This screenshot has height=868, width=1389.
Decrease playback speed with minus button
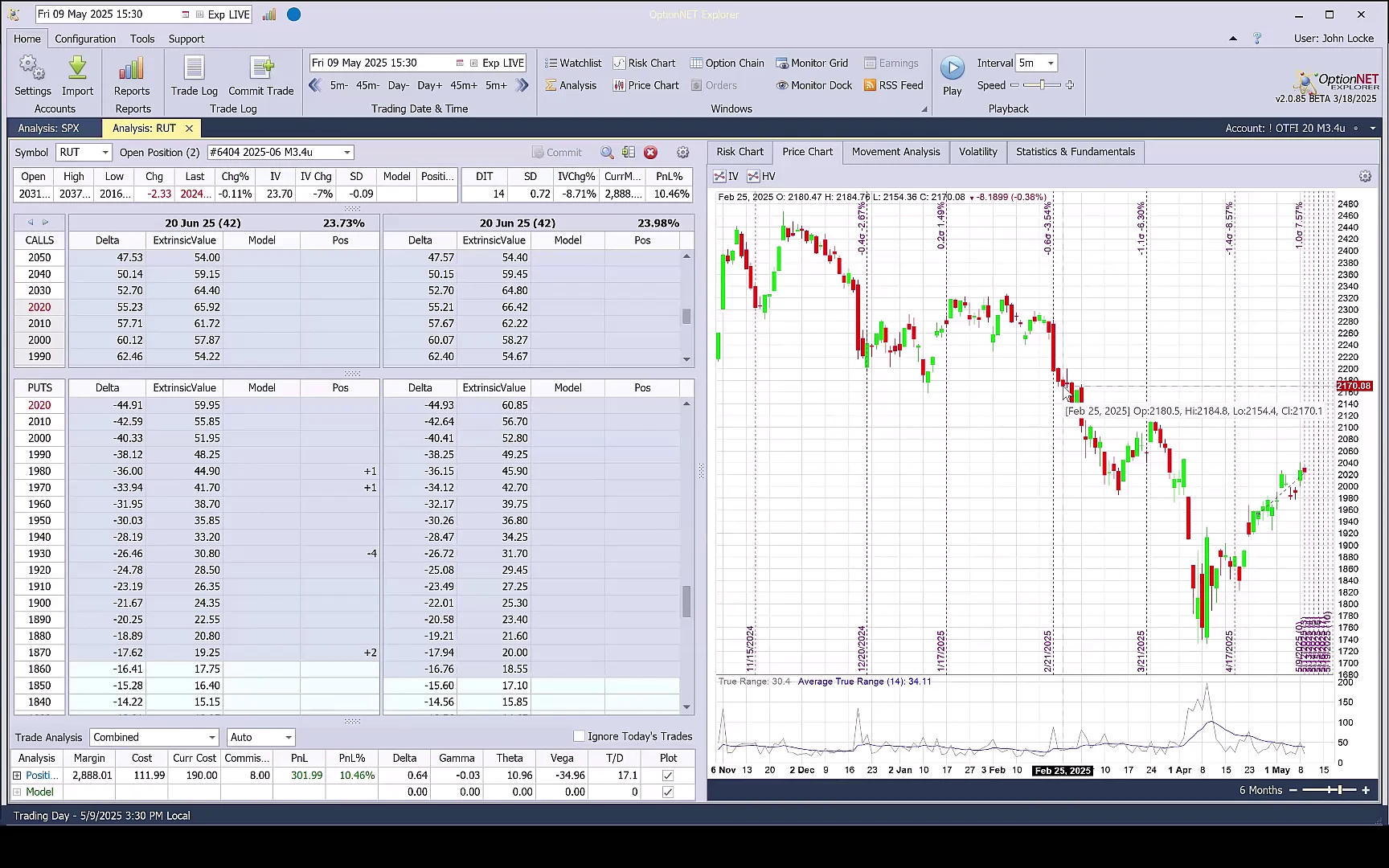click(x=1014, y=85)
